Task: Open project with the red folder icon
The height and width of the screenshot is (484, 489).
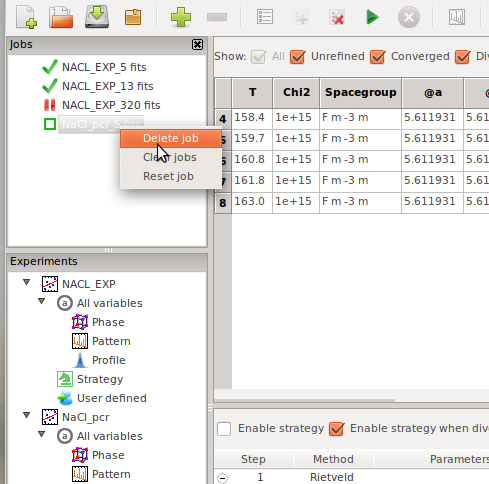Action: pyautogui.click(x=61, y=17)
